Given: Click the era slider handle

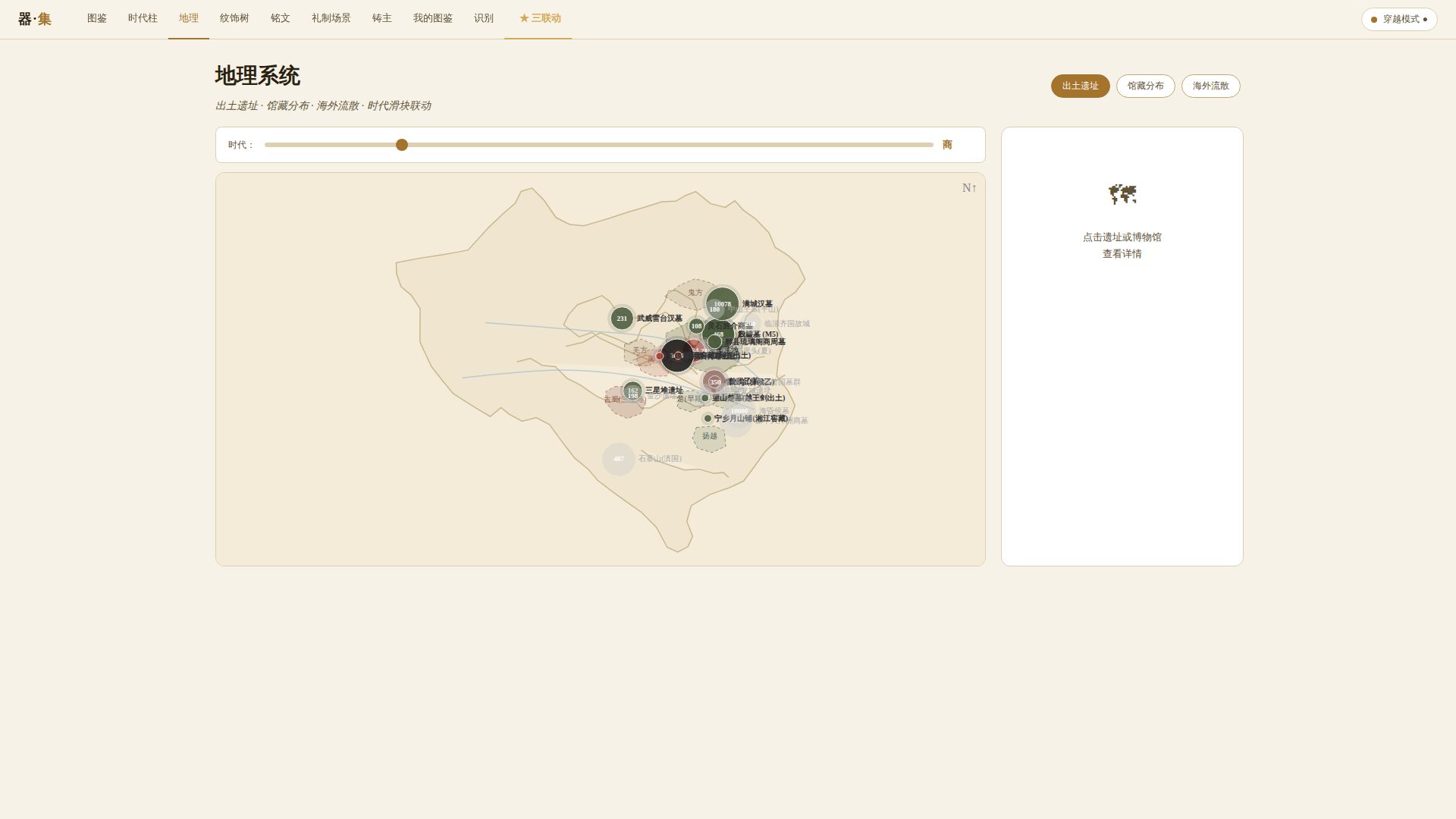Looking at the screenshot, I should tap(402, 145).
